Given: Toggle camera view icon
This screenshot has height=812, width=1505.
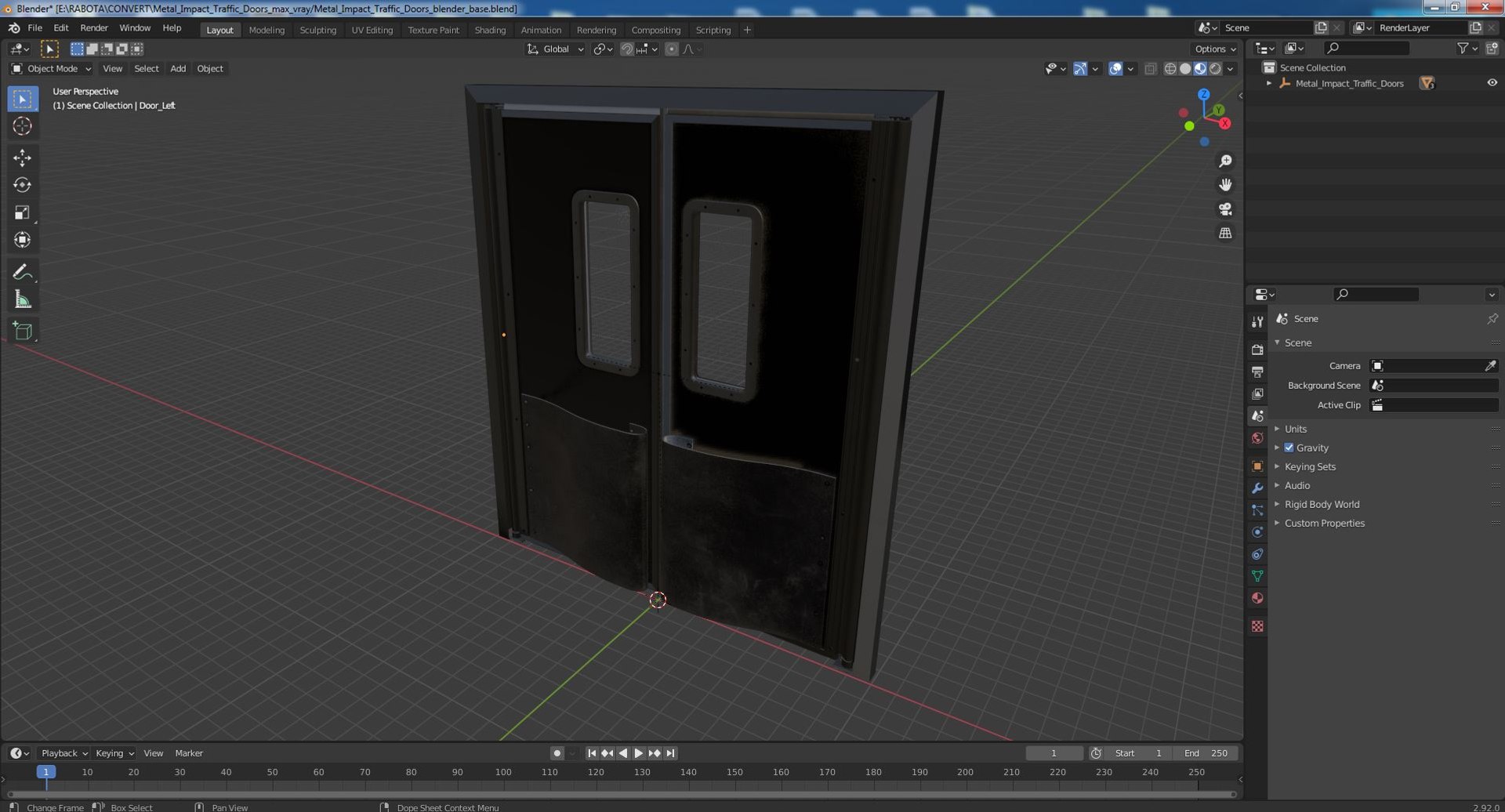Looking at the screenshot, I should [x=1224, y=209].
